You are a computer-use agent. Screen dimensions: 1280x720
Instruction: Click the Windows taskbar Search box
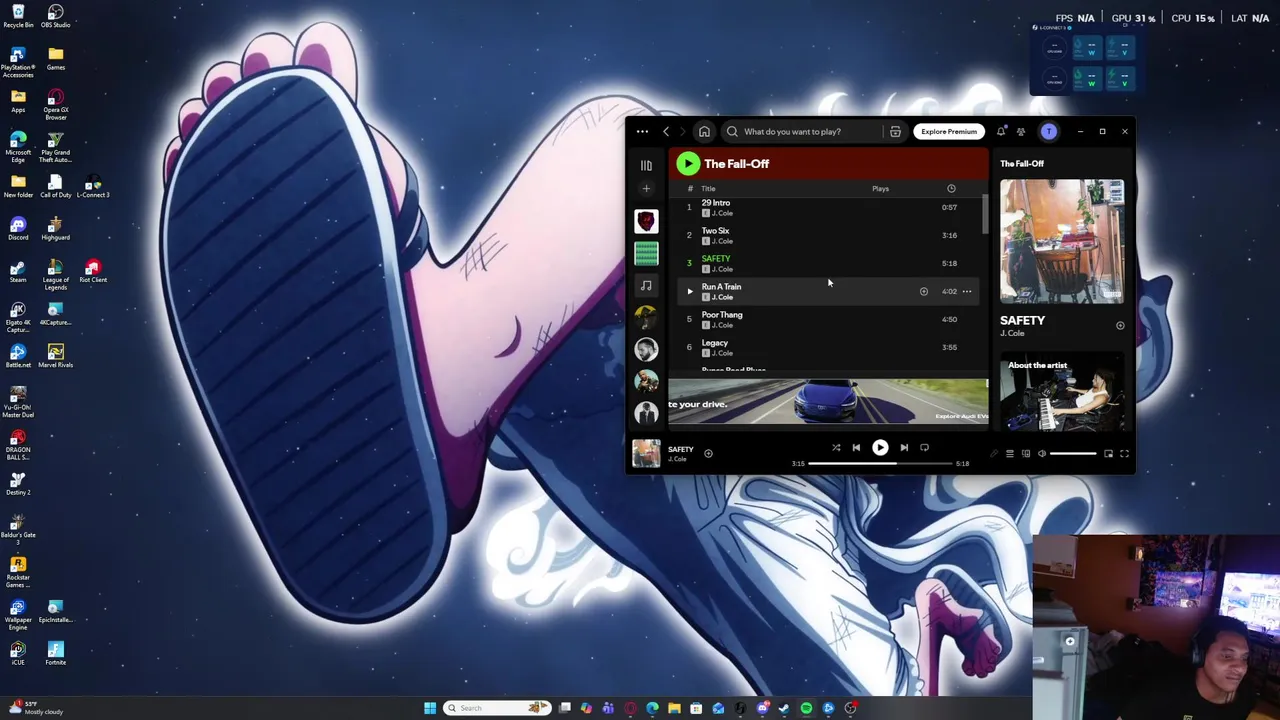tap(497, 708)
